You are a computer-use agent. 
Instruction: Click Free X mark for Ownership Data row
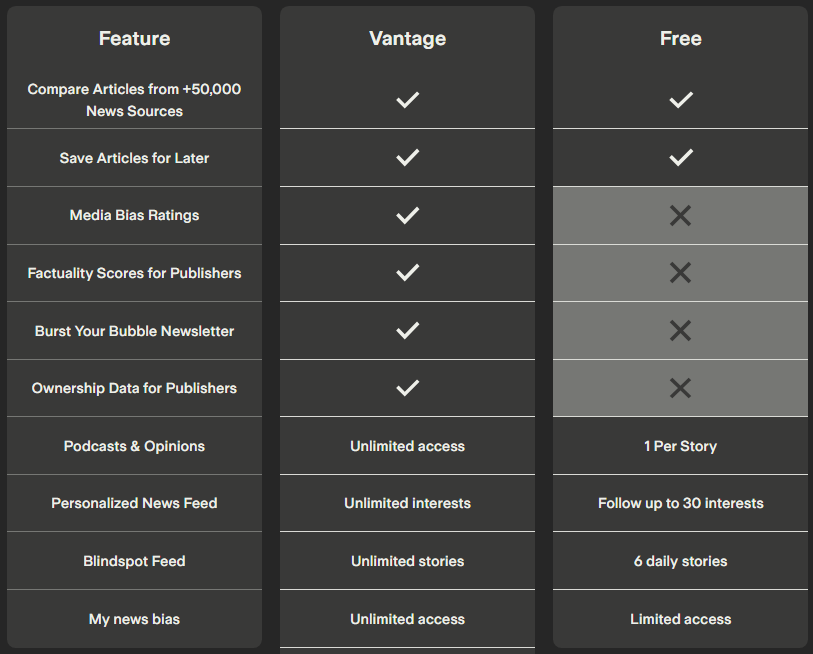680,388
